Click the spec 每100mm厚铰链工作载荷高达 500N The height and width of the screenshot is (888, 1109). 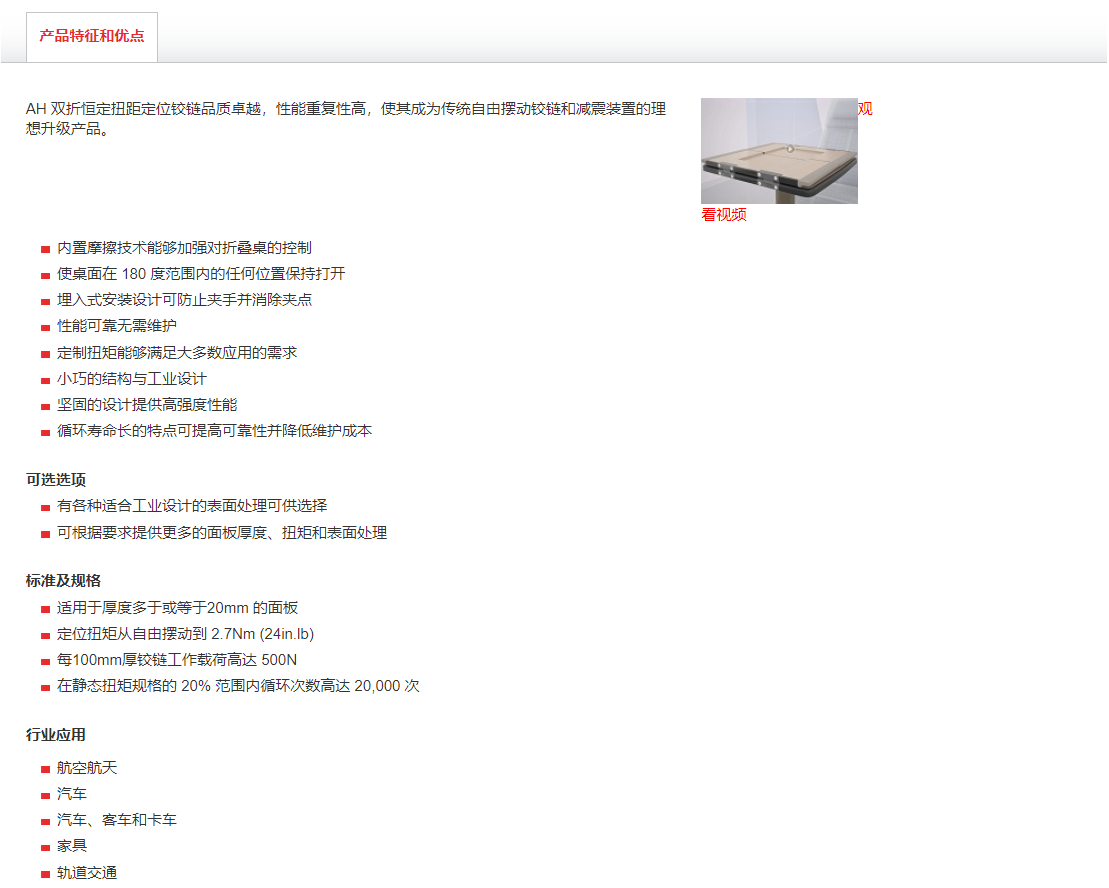pyautogui.click(x=177, y=660)
